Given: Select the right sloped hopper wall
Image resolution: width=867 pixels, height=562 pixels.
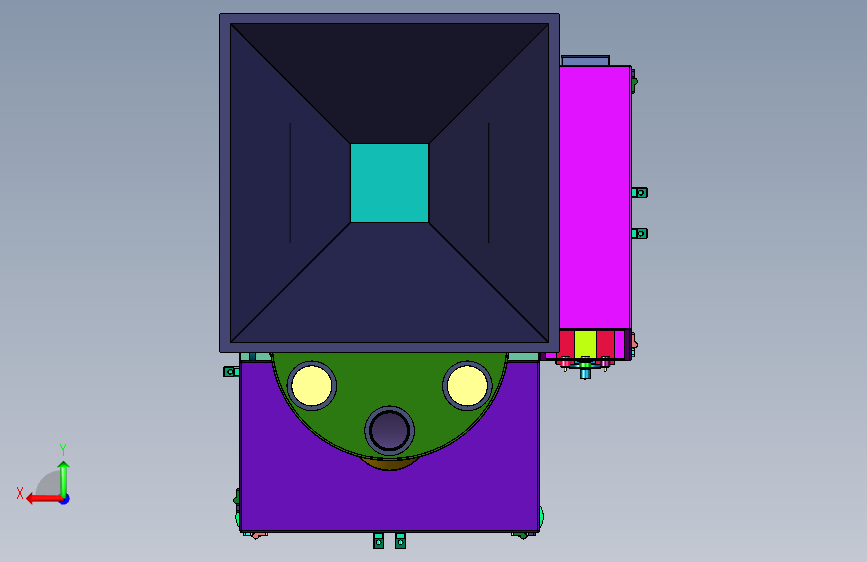Looking at the screenshot, I should 489,183.
